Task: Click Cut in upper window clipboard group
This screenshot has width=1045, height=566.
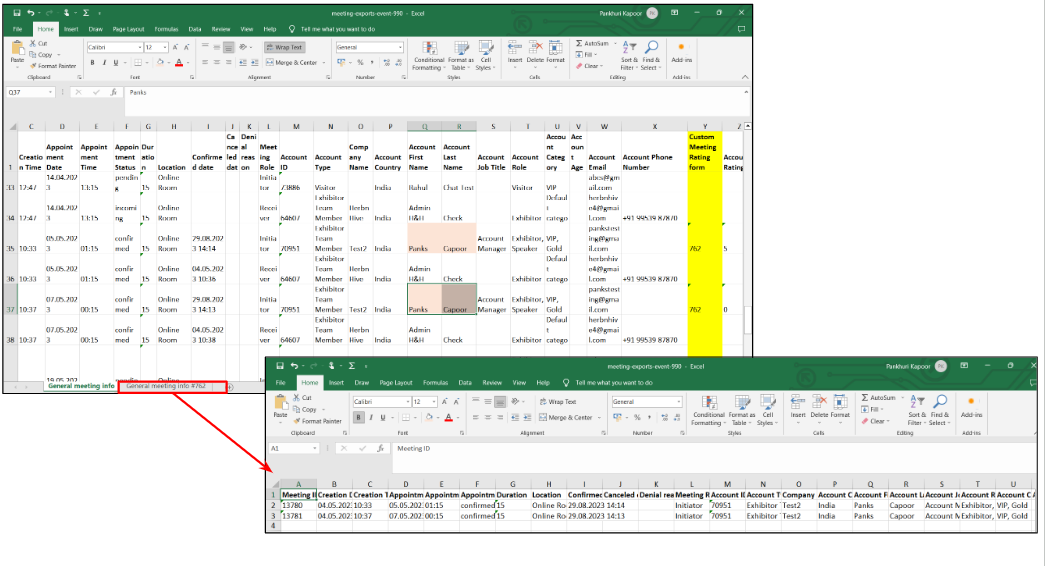Action: (39, 43)
